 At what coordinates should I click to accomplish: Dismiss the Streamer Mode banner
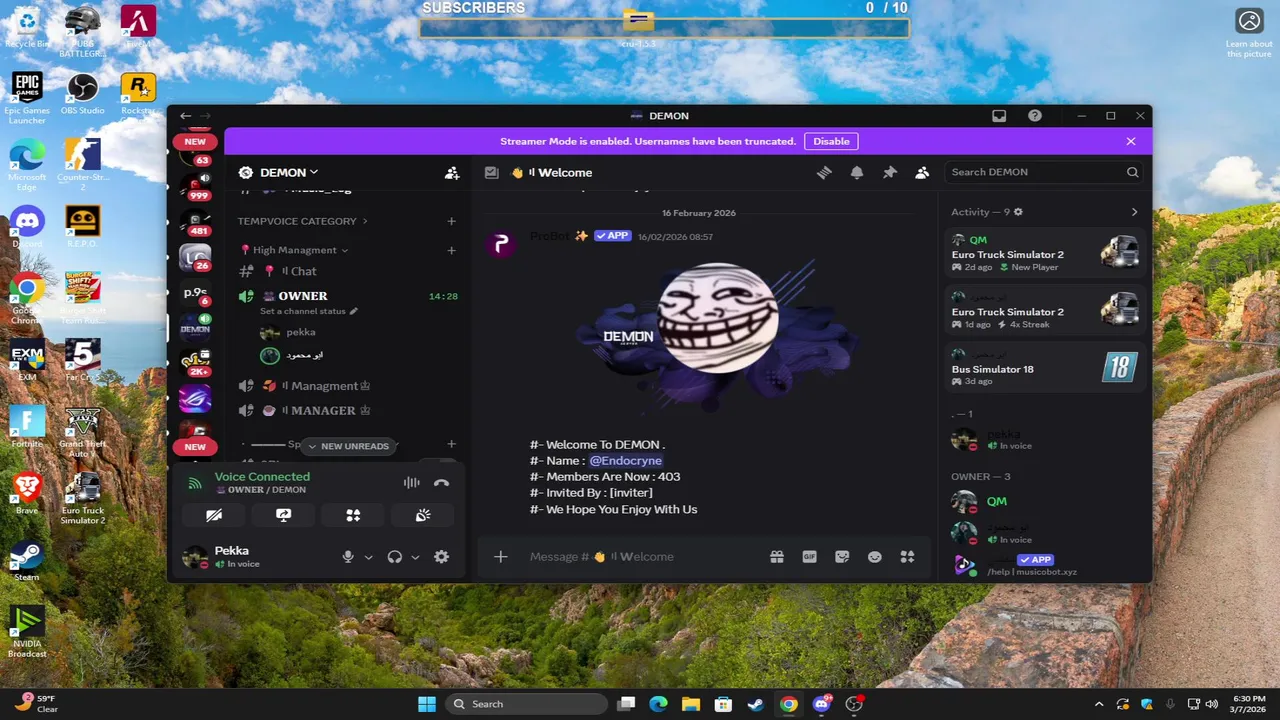[x=1131, y=141]
